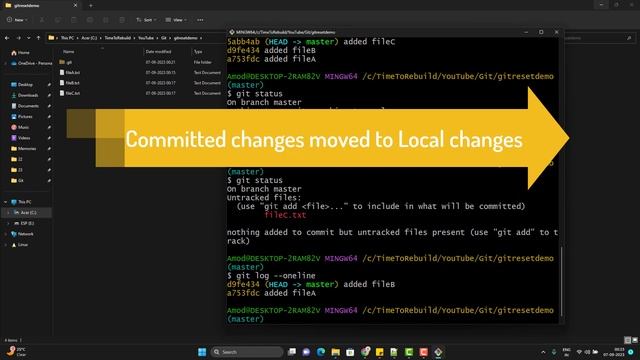Switch to large thumbnails view layout icon

pyautogui.click(x=634, y=340)
